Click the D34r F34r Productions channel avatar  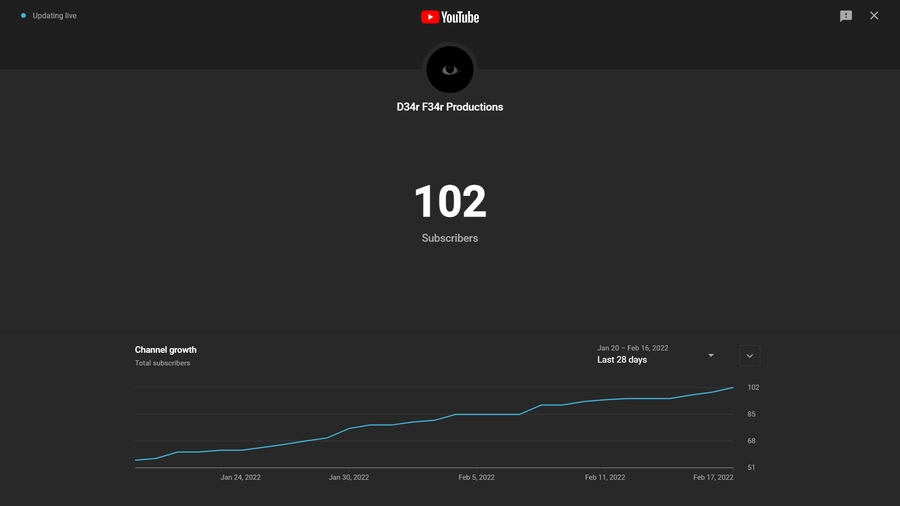click(x=450, y=69)
